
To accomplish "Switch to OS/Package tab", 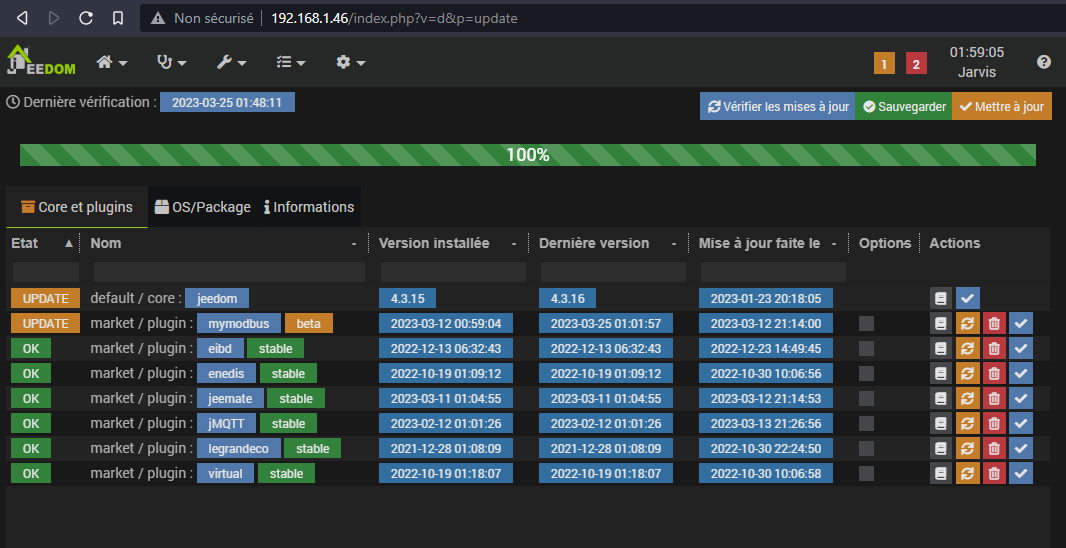I will (203, 207).
